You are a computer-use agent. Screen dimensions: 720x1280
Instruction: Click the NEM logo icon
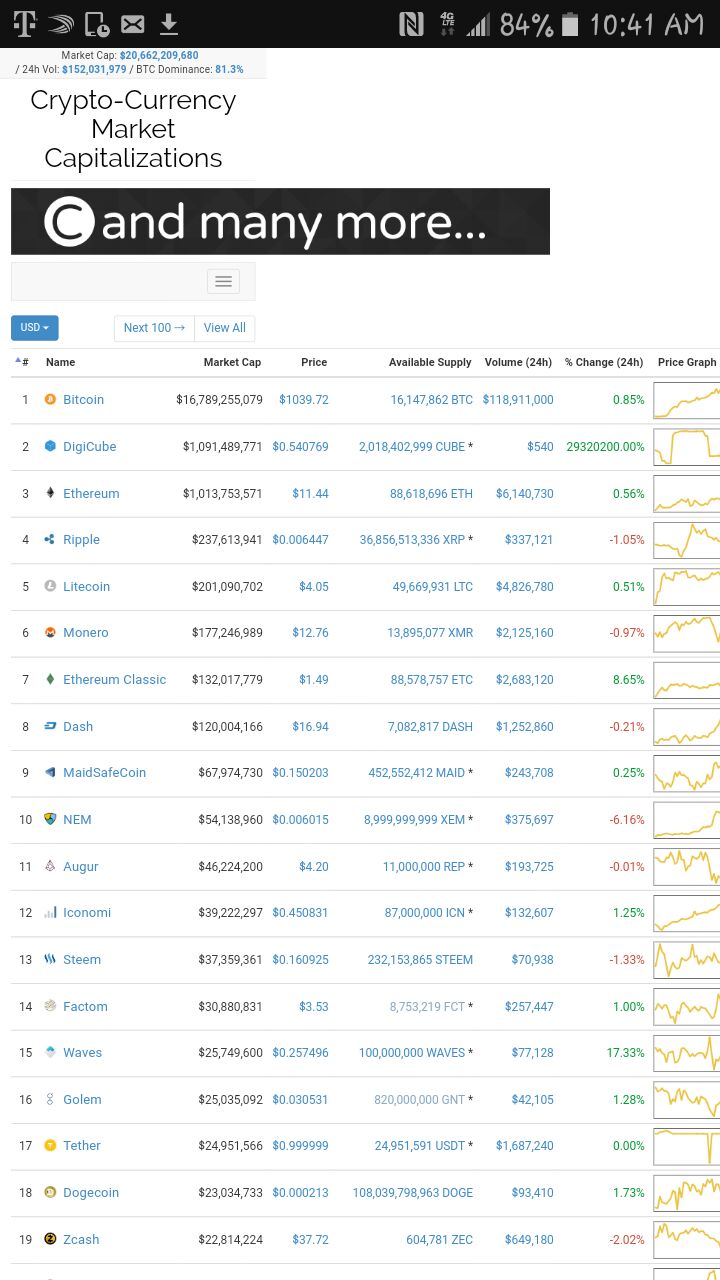pos(50,819)
